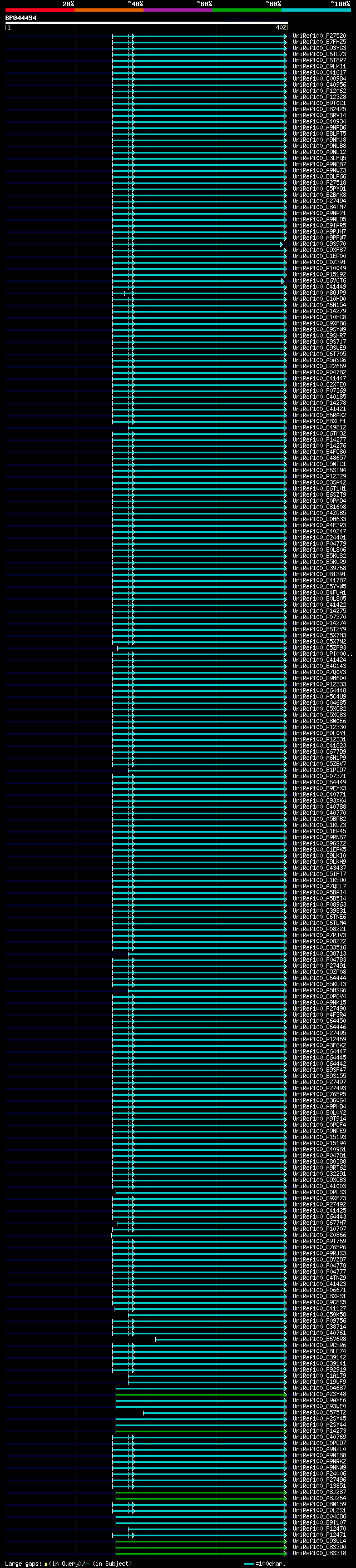
Task: Click the white query length bar under BP044434
Action: point(147,23)
